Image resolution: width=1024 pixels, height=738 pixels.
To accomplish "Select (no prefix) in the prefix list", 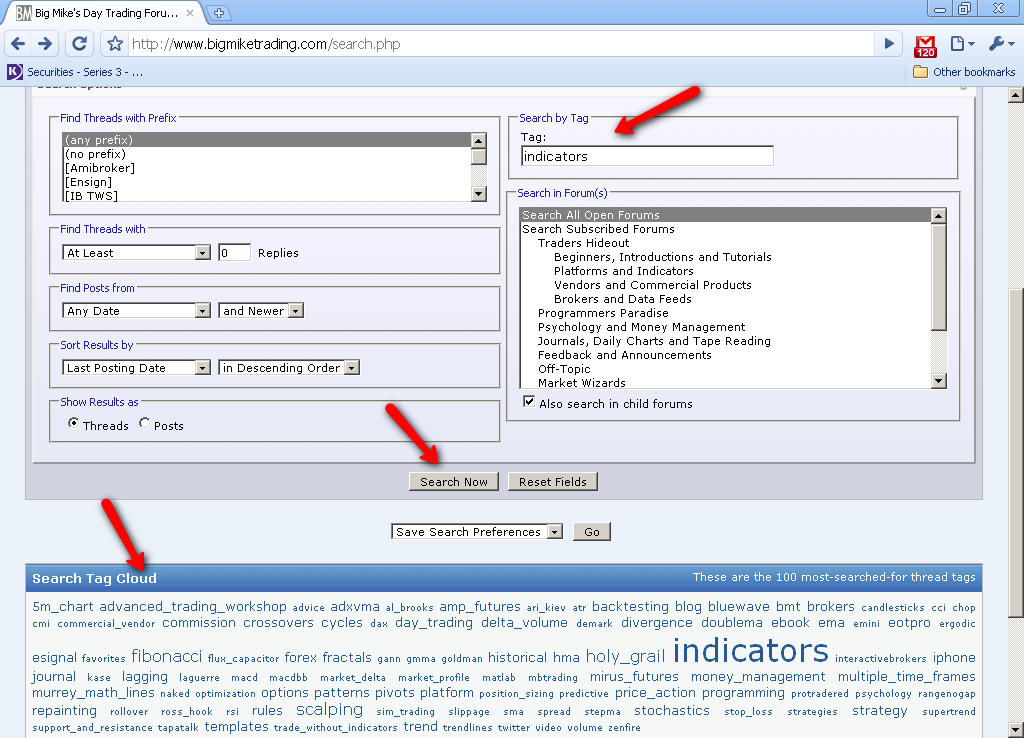I will pyautogui.click(x=267, y=154).
